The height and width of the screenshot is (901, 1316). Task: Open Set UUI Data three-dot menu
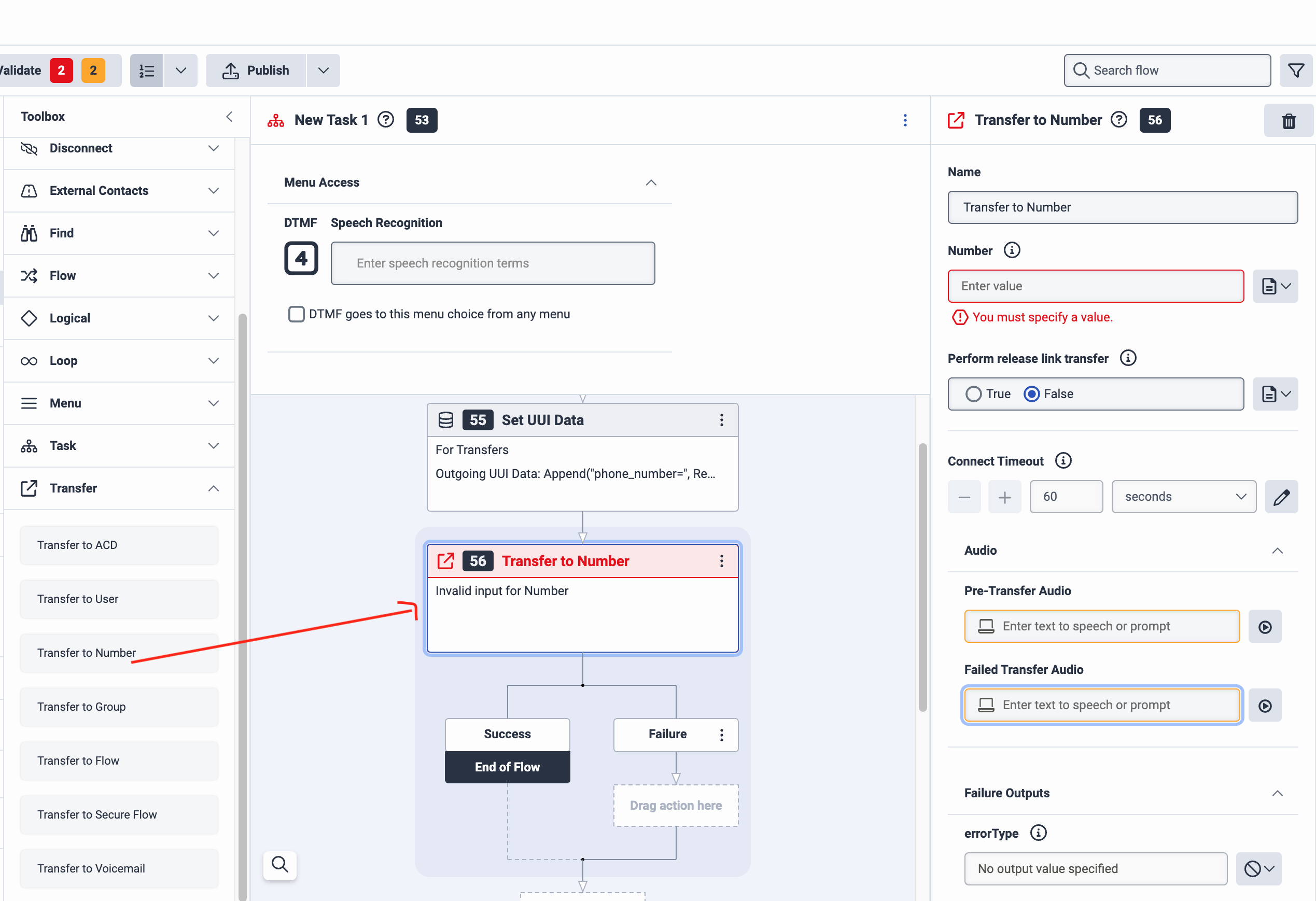point(721,419)
